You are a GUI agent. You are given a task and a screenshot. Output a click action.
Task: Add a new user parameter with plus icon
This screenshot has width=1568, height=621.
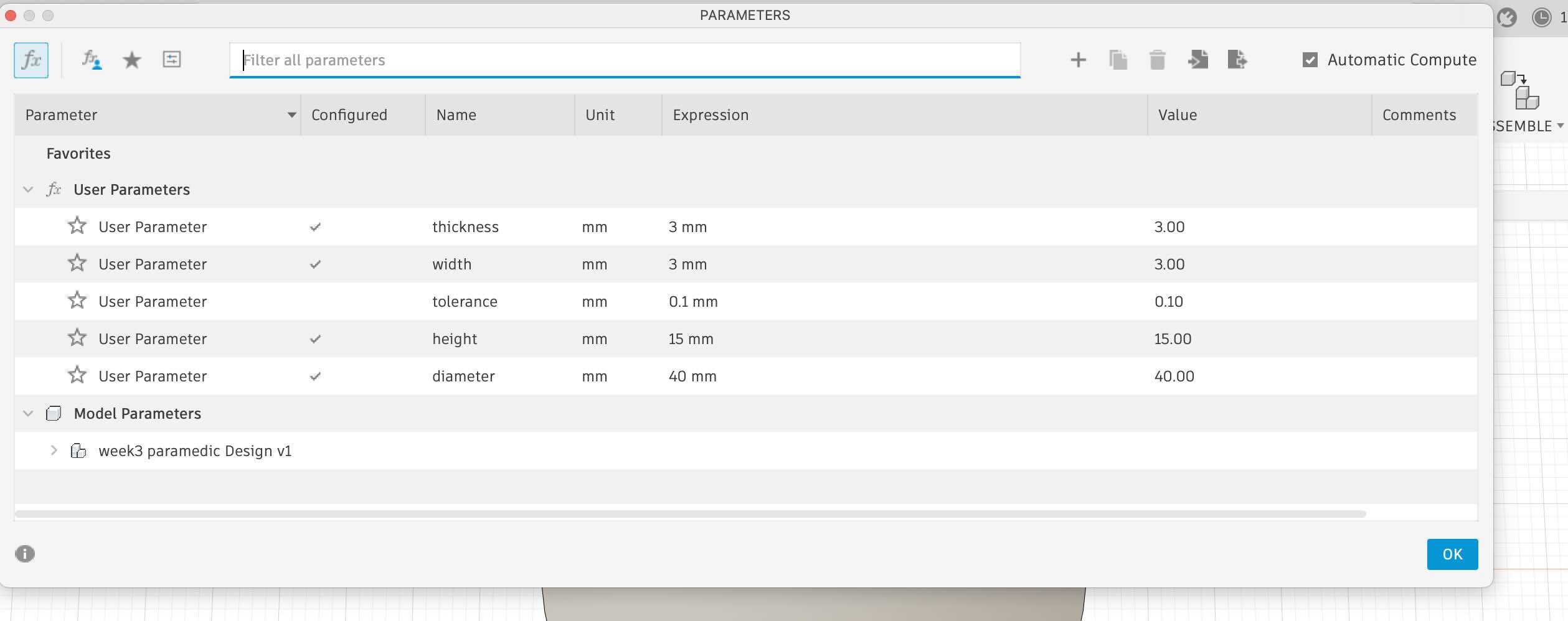(1078, 60)
